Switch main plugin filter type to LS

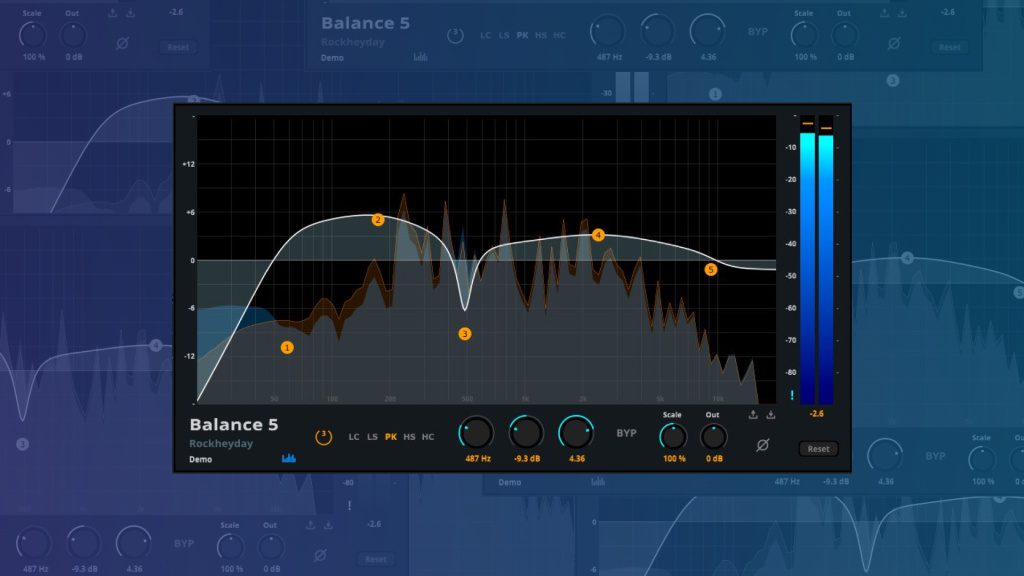372,437
